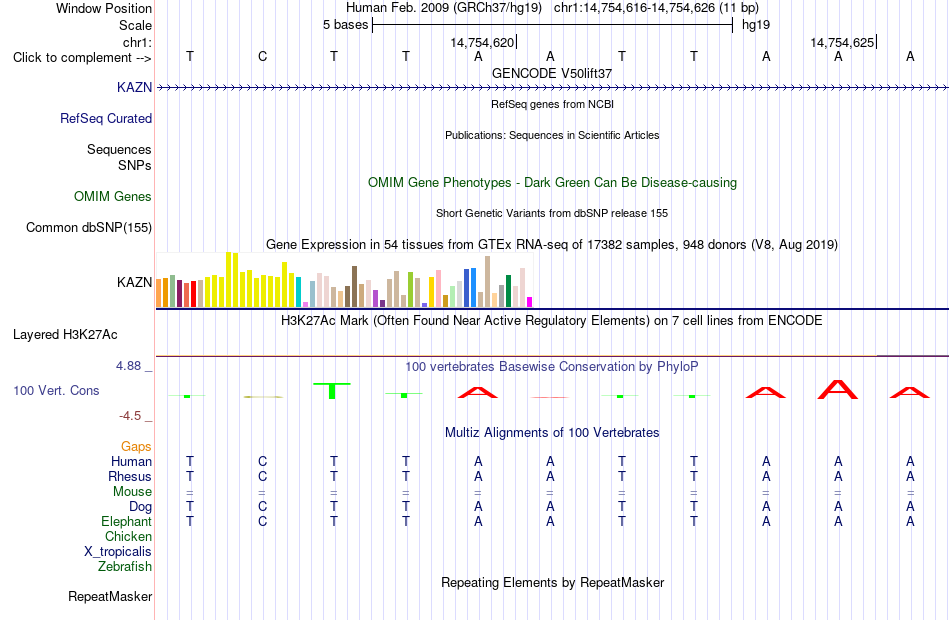Click the C base in the Elephant alignment row
The height and width of the screenshot is (620, 950).
point(262,522)
